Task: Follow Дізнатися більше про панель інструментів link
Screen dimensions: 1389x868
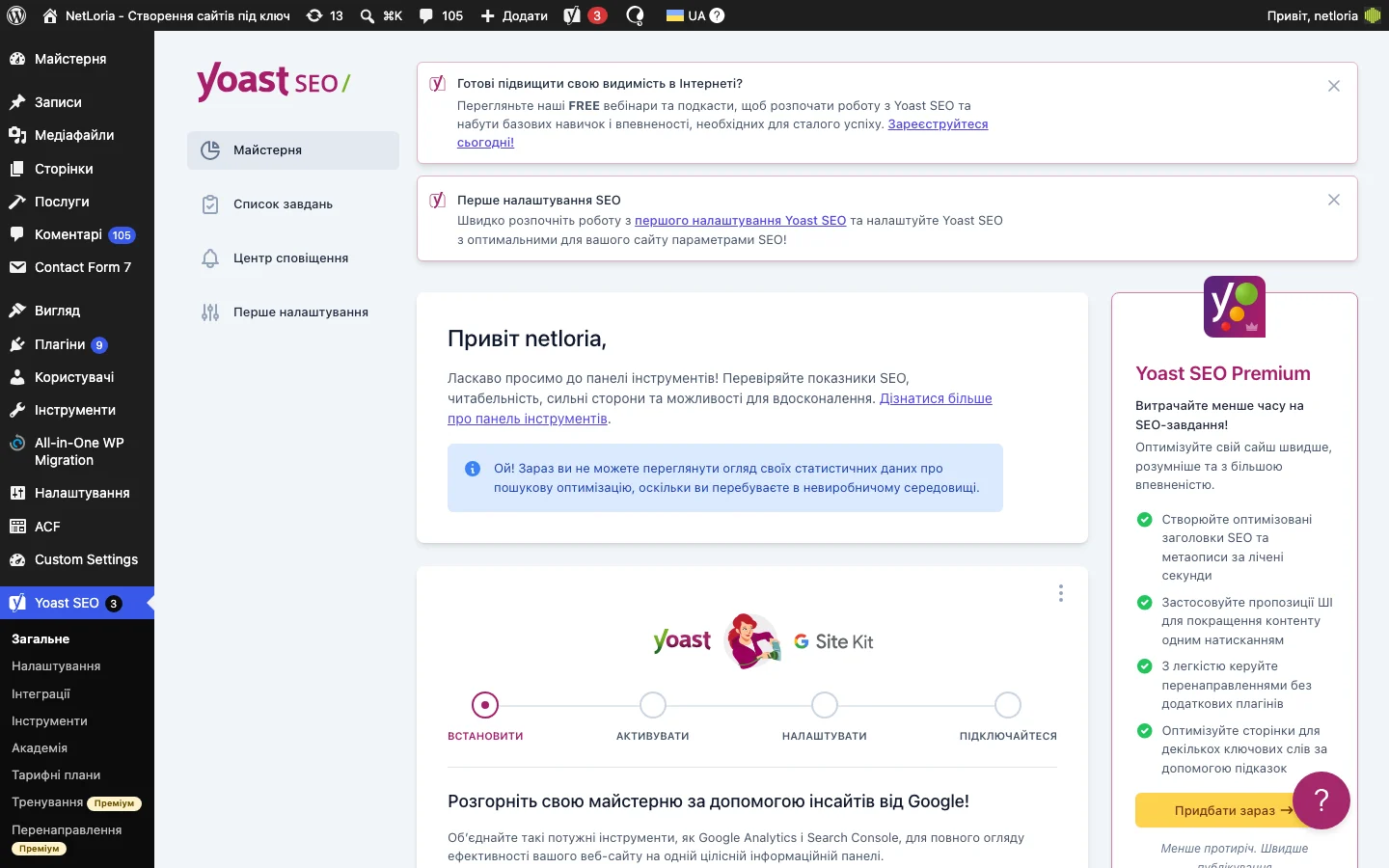Action: 936,398
